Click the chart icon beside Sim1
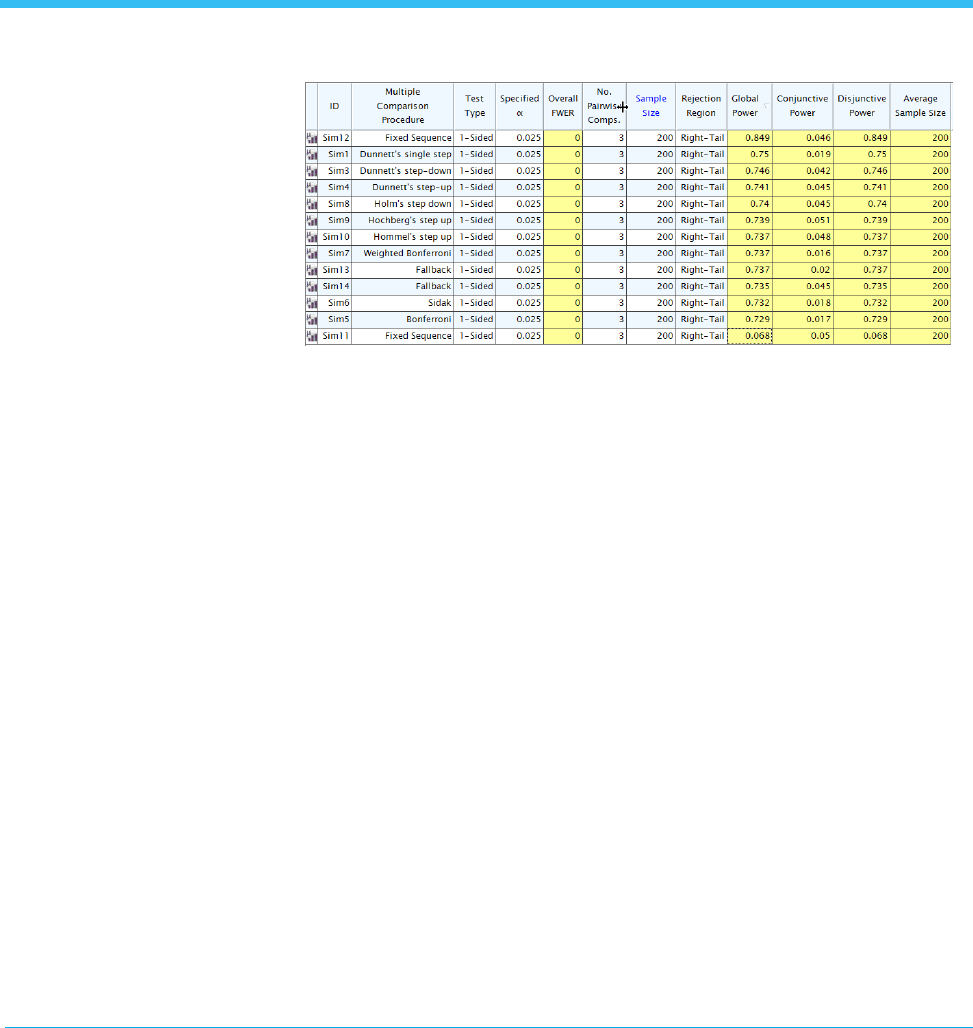This screenshot has height=1028, width=973. click(311, 155)
